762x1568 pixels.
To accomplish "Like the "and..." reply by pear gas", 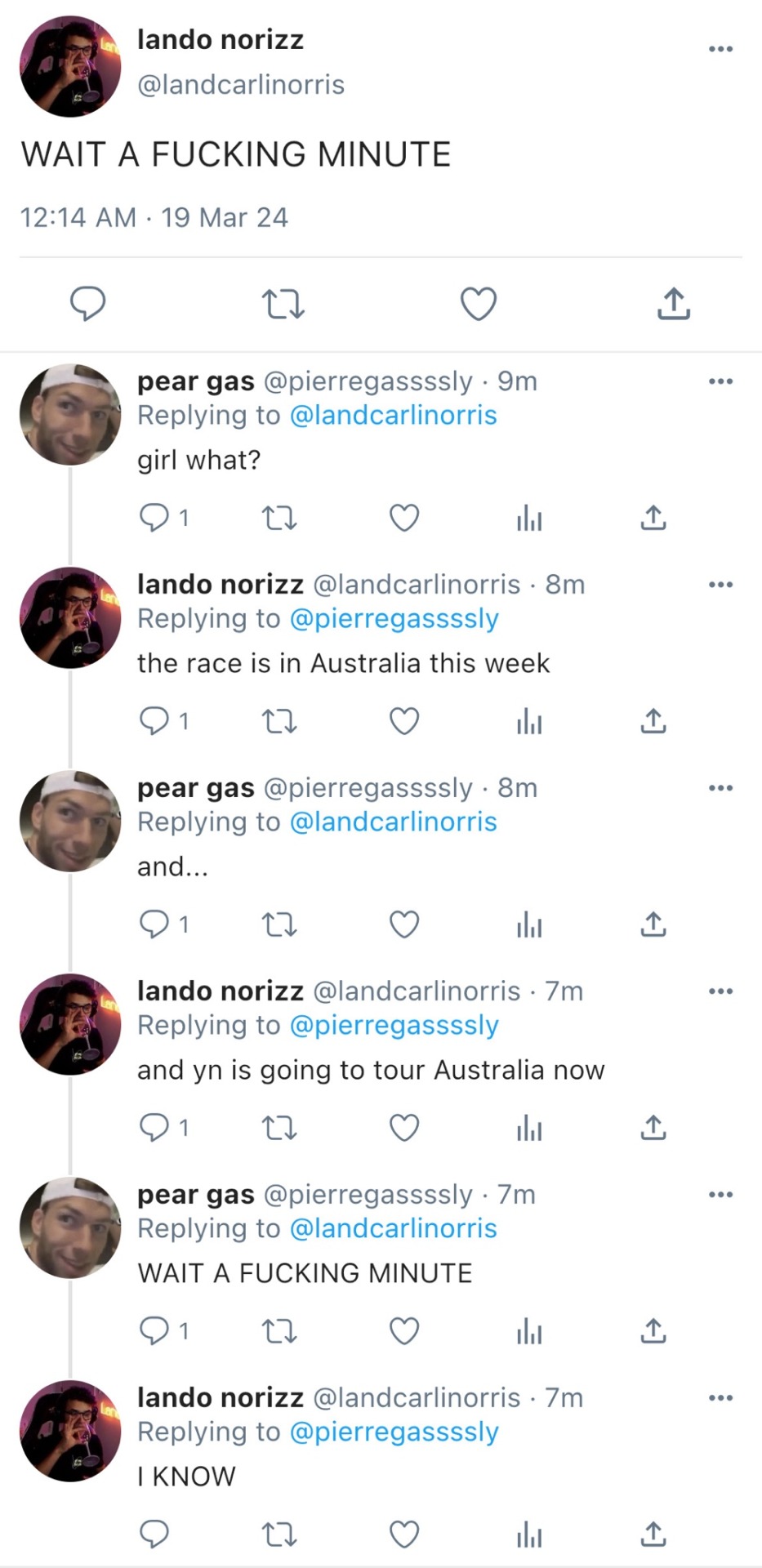I will [403, 924].
